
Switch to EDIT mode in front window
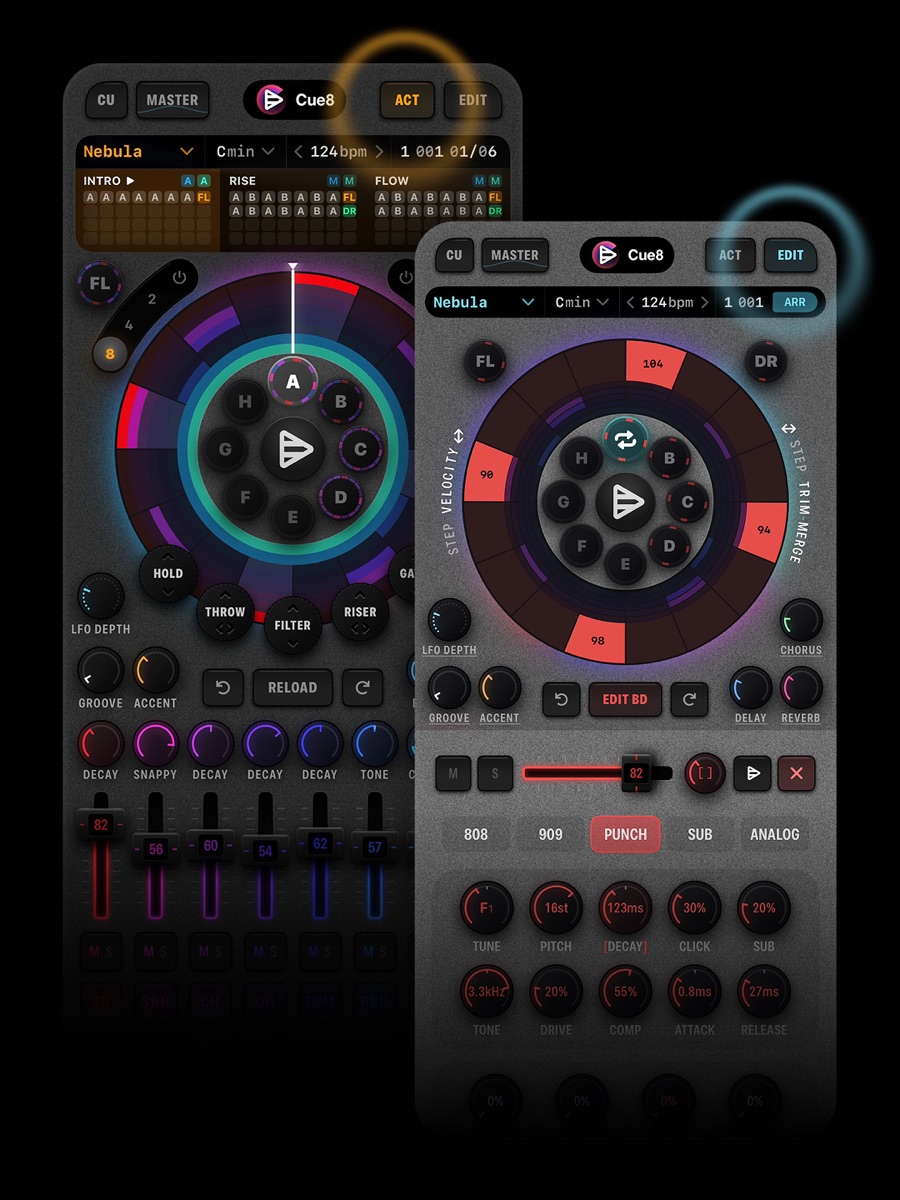[790, 255]
